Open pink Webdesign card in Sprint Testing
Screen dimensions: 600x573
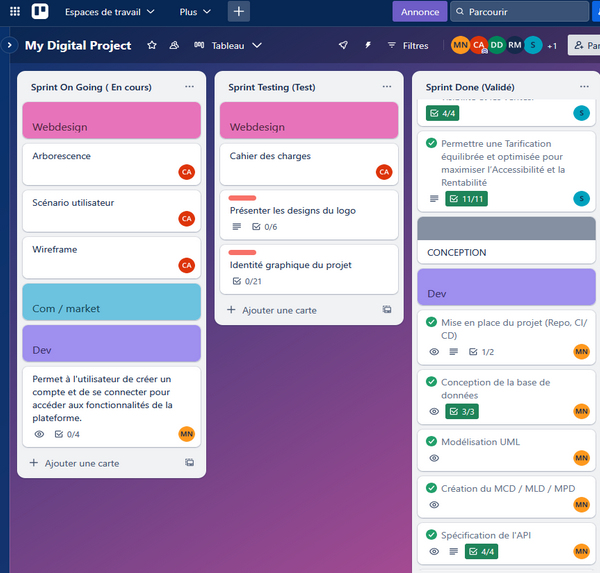point(309,120)
